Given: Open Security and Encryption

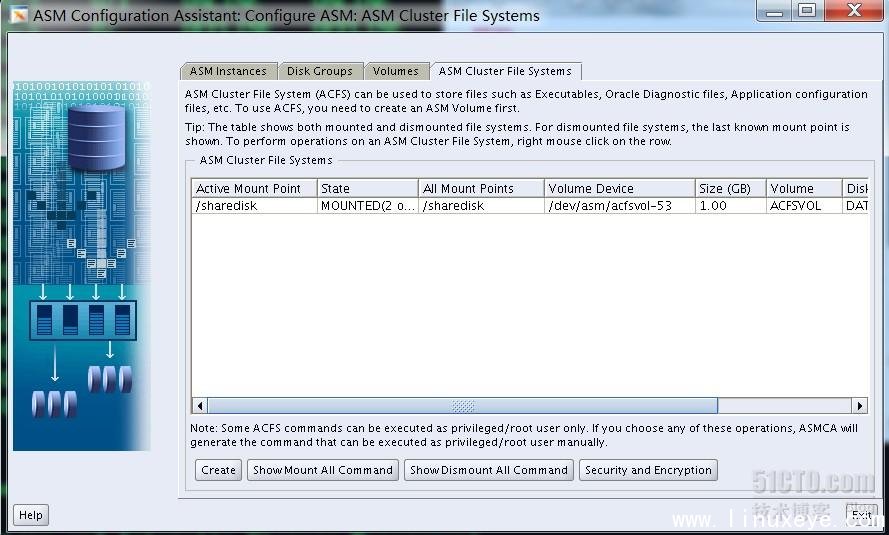Looking at the screenshot, I should coord(648,470).
